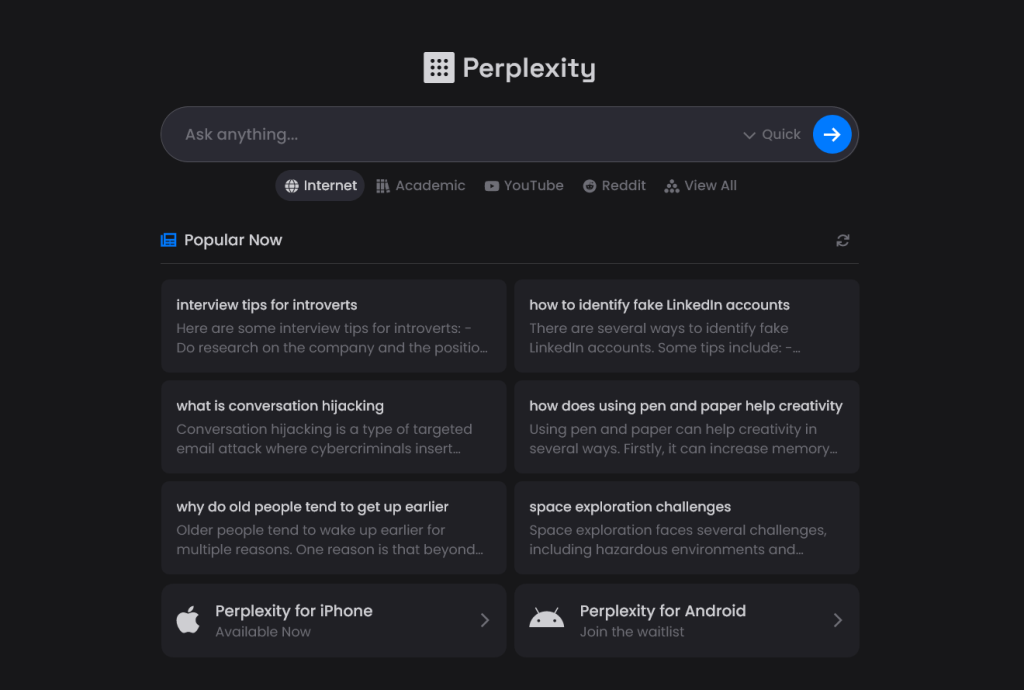
Task: Enable the Reddit search focus
Action: coord(614,185)
